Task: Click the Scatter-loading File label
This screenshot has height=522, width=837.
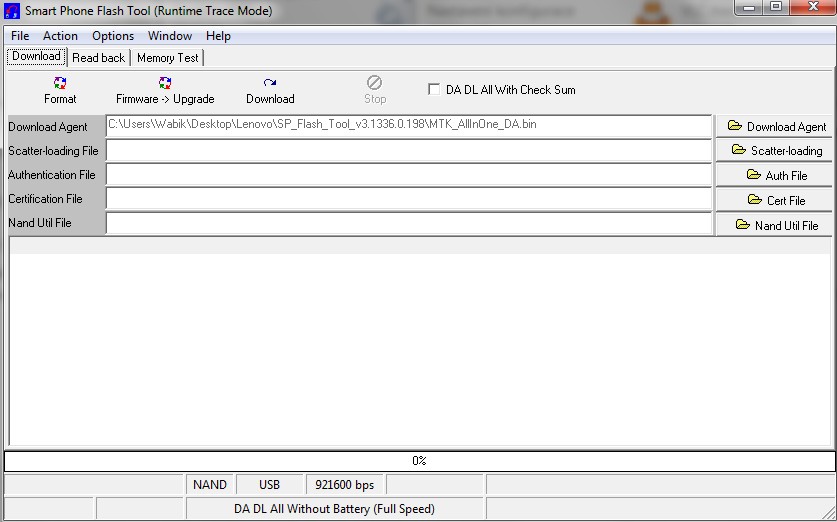Action: (x=53, y=151)
